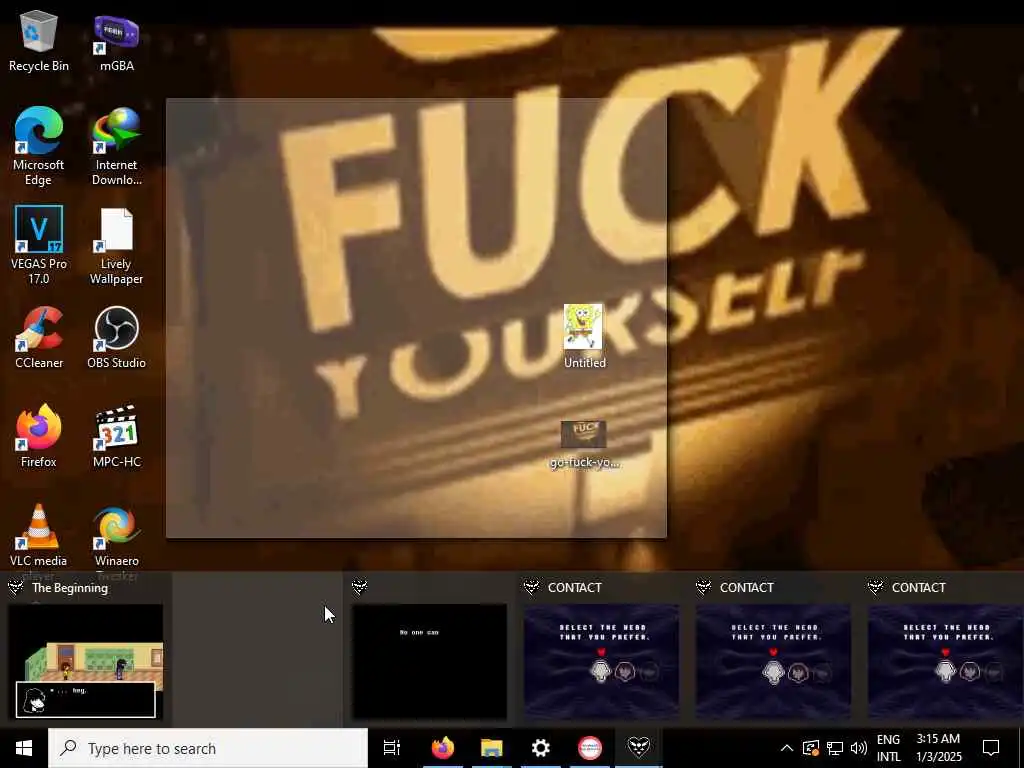Switch to Firefox in the taskbar
The height and width of the screenshot is (768, 1024).
pos(443,748)
